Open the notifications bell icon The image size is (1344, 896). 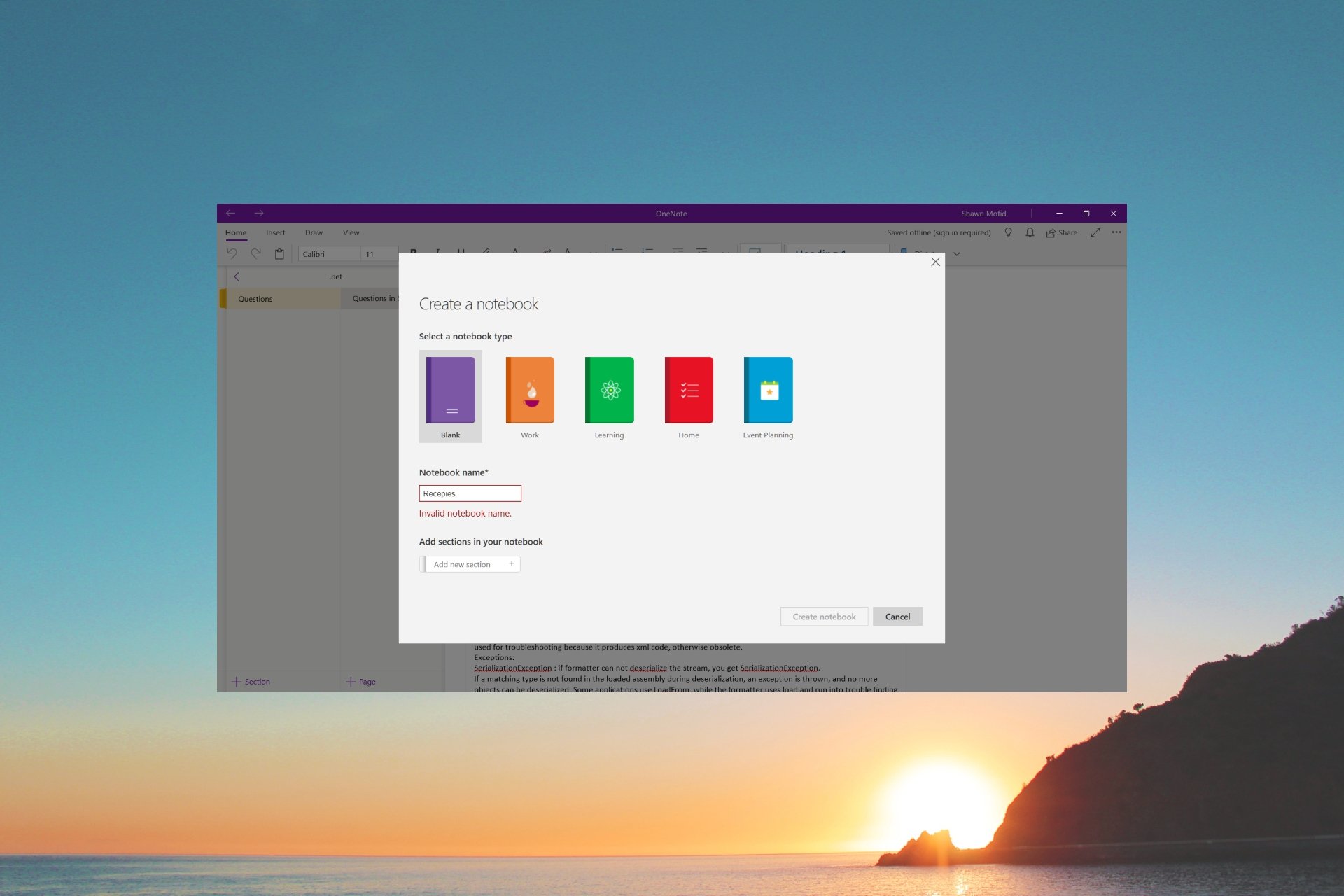point(1030,232)
